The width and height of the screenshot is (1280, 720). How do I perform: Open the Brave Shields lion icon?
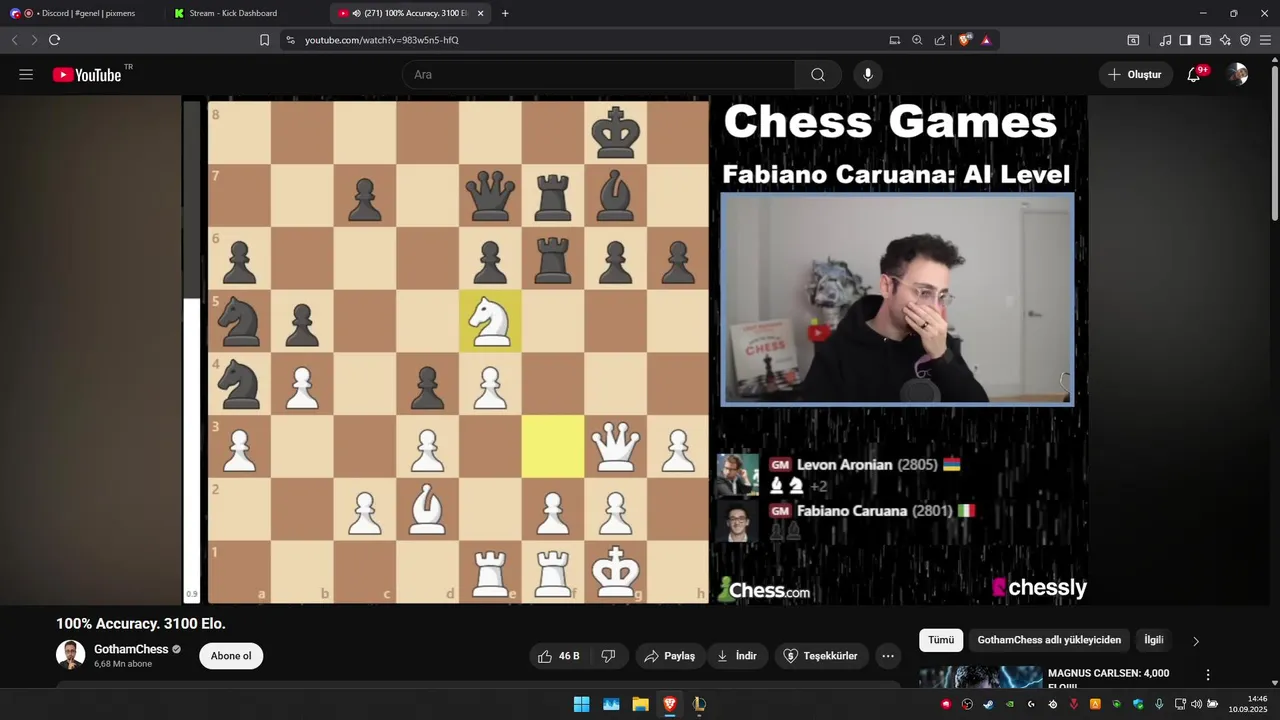[x=965, y=40]
